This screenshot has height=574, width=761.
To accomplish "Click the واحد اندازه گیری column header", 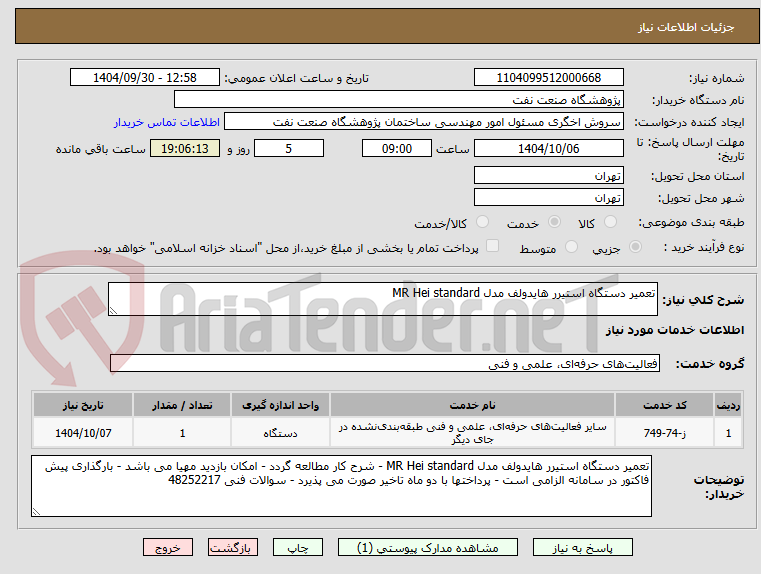I will click(280, 405).
